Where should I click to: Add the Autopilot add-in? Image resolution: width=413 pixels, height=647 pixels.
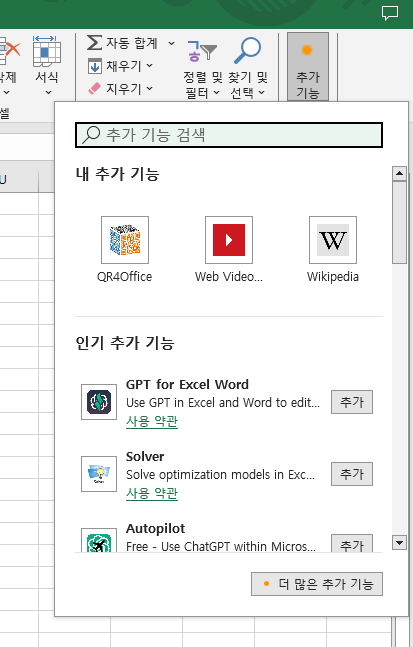point(352,543)
